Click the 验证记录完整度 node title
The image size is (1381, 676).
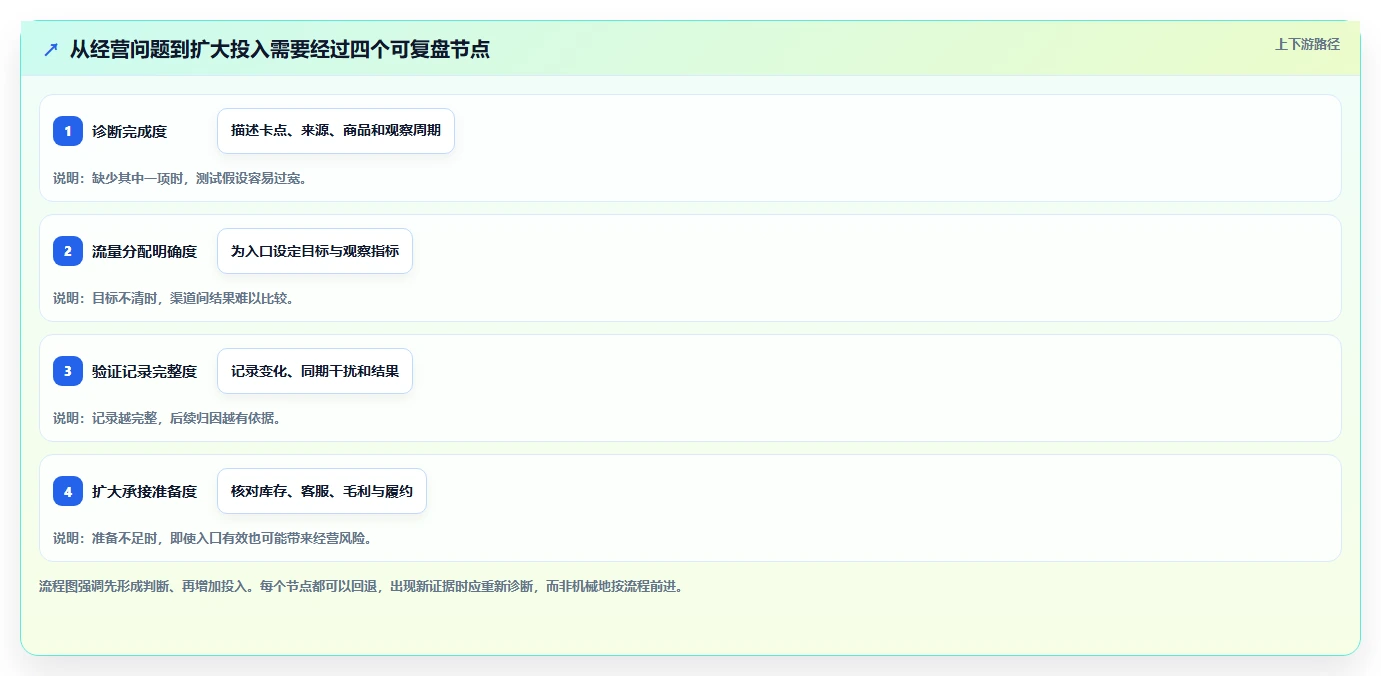pos(144,371)
